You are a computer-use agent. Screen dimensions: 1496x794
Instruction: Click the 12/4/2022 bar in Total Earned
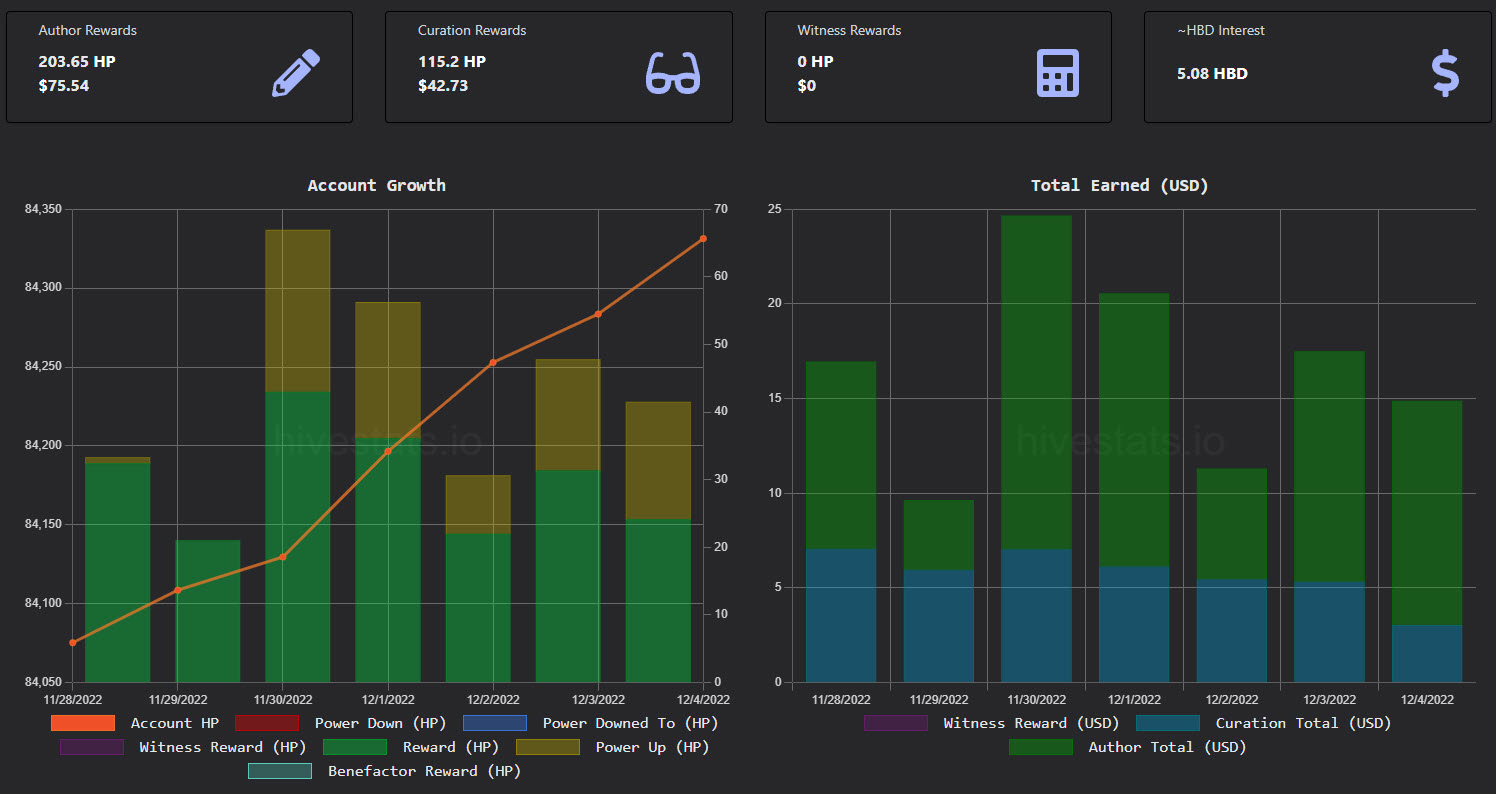(x=1427, y=542)
